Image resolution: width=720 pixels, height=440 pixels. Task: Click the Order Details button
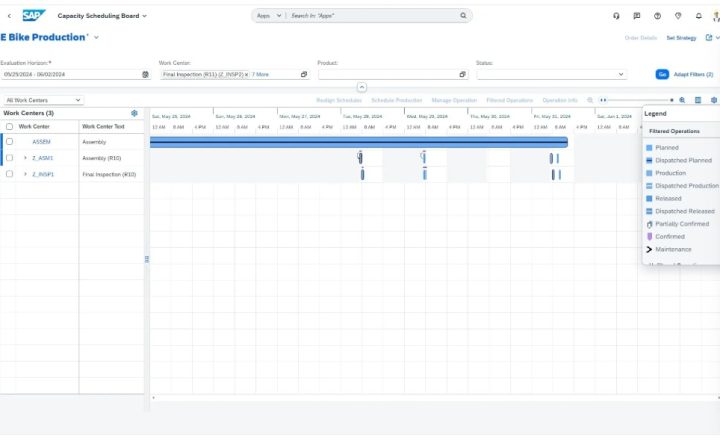(x=641, y=38)
